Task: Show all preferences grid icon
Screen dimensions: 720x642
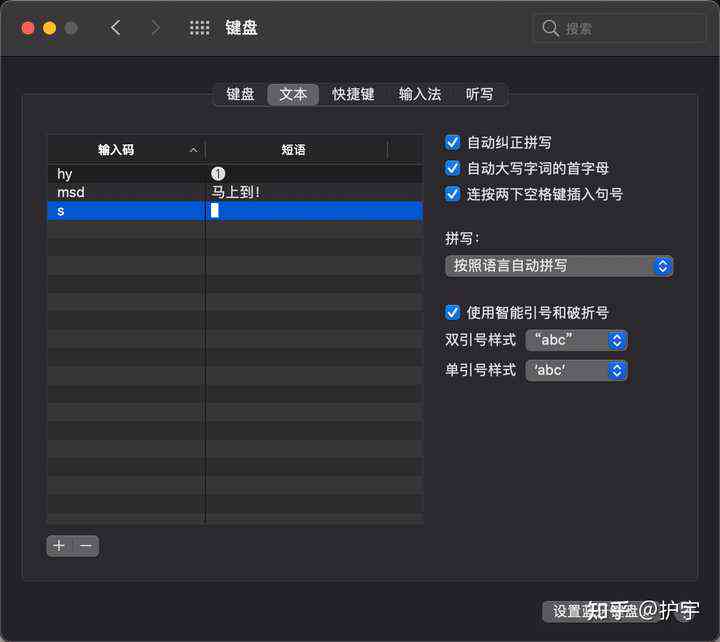Action: 199,28
